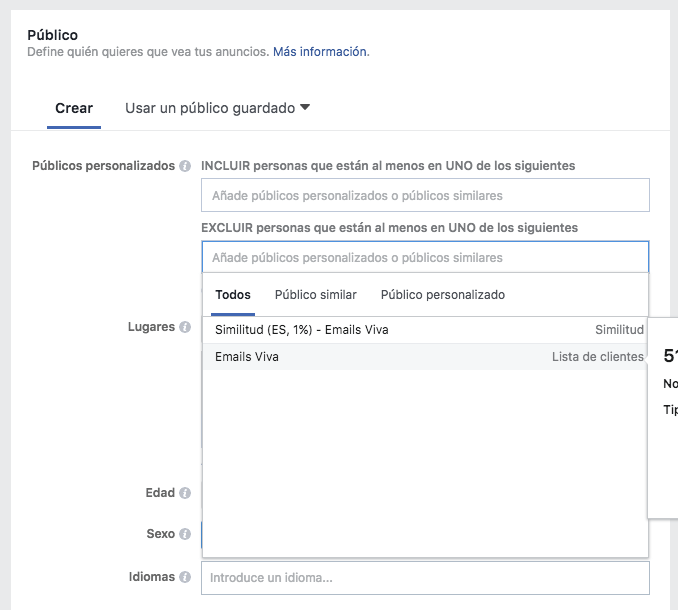The image size is (678, 610).
Task: Open the Más información link
Action: 321,52
